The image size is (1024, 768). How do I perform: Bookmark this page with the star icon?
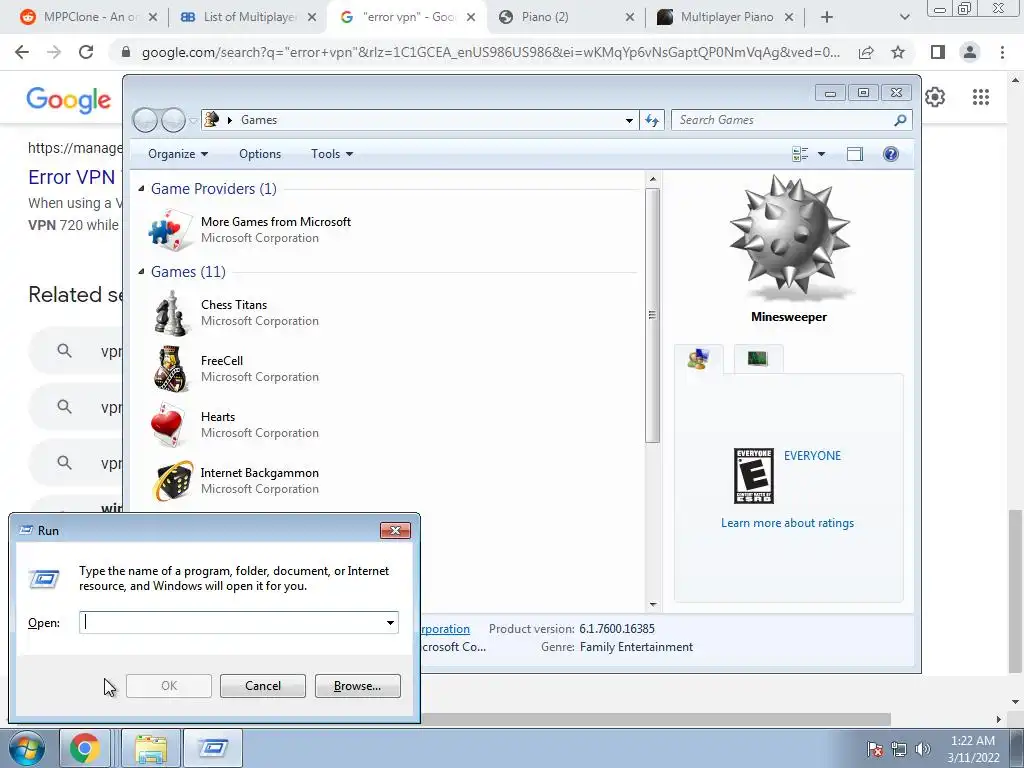click(x=899, y=52)
